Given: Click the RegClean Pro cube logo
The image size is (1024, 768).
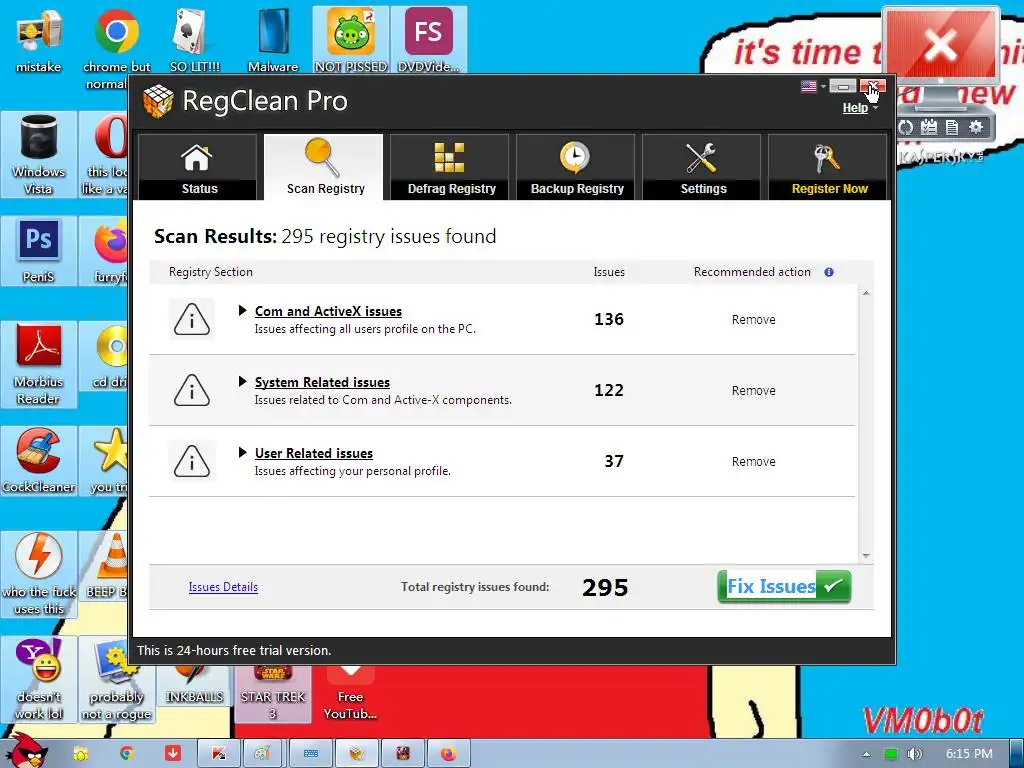Looking at the screenshot, I should [158, 101].
